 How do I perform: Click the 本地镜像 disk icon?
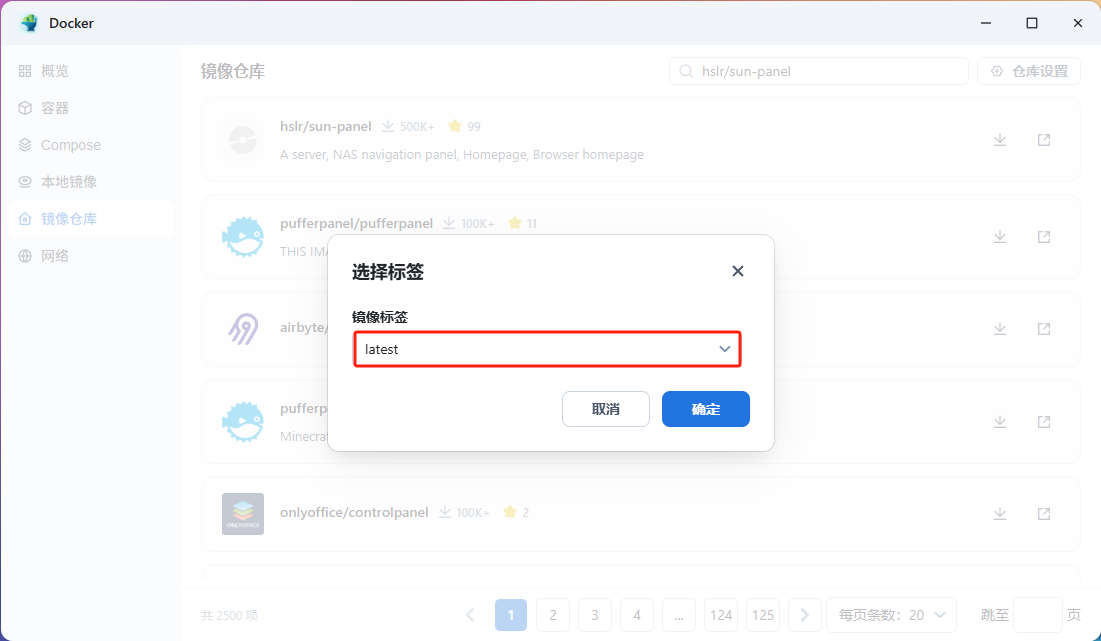click(x=25, y=182)
